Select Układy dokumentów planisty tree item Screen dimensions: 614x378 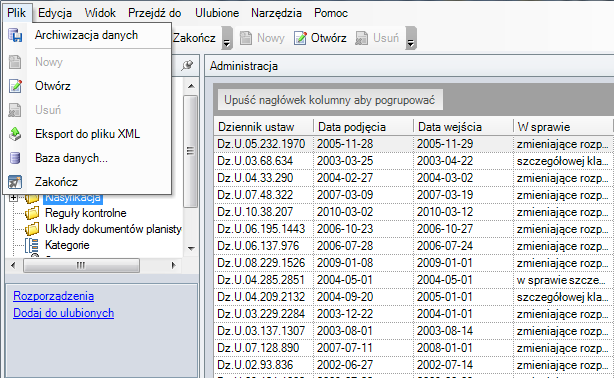click(x=113, y=229)
